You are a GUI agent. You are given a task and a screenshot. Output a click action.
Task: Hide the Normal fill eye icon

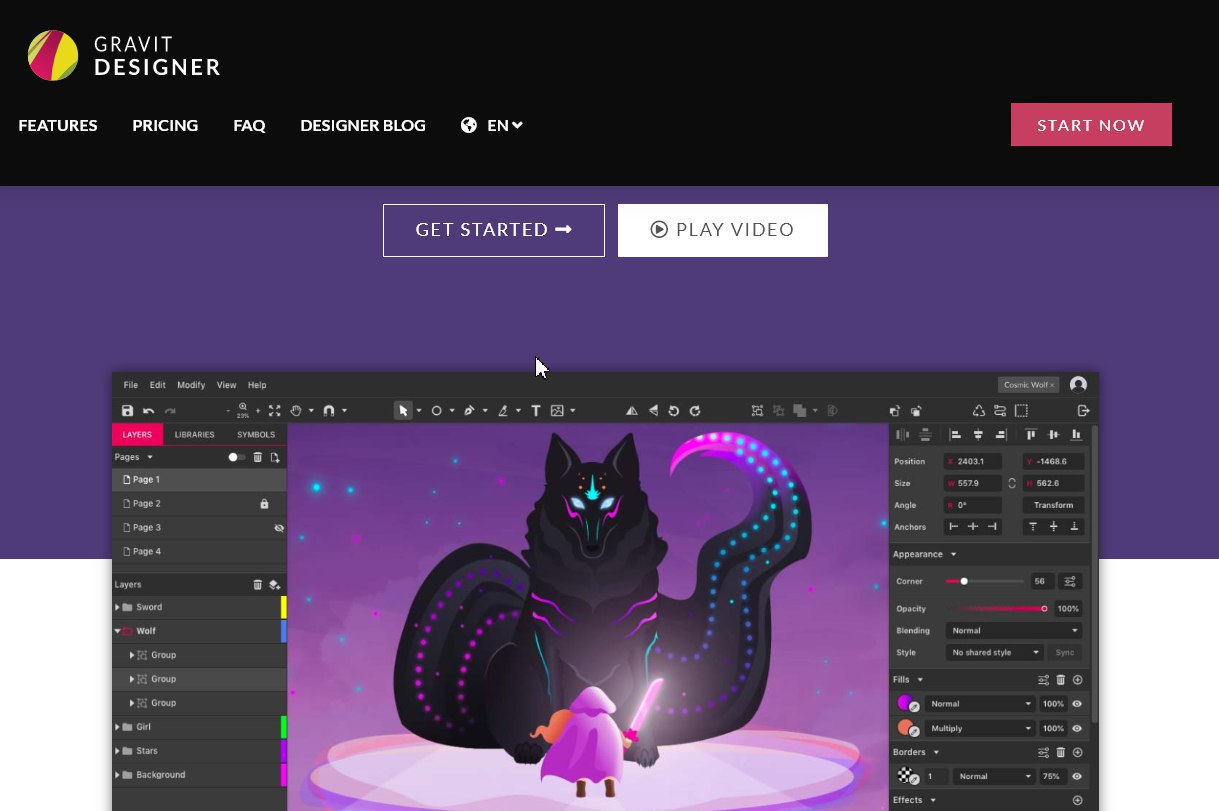tap(1077, 704)
